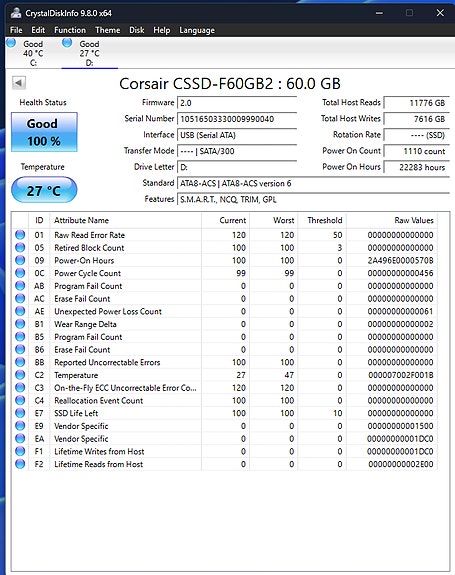Screen dimensions: 455x575
Task: Select the C: drive status orb
Action: [11, 43]
